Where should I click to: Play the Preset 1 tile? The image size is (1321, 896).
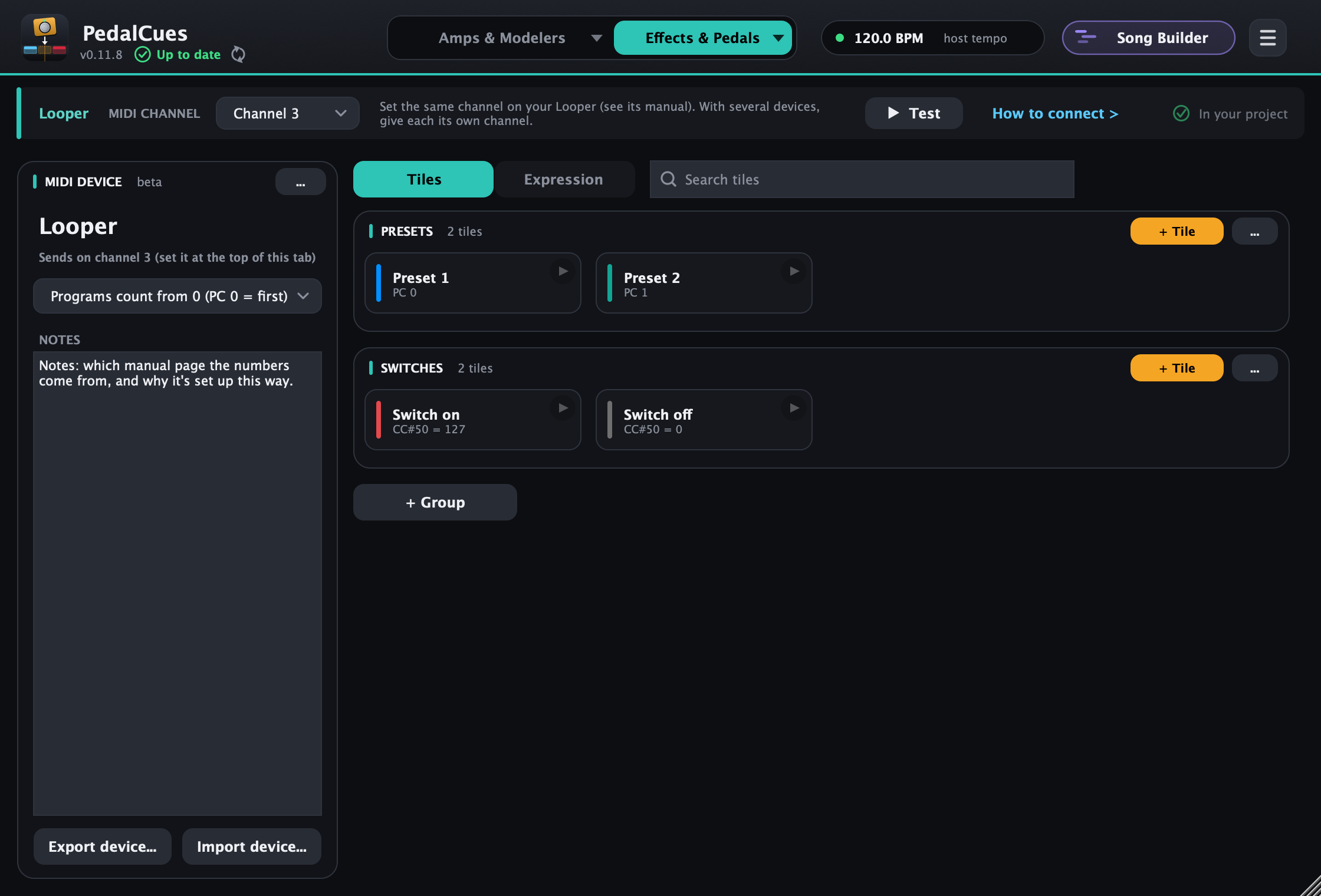563,271
